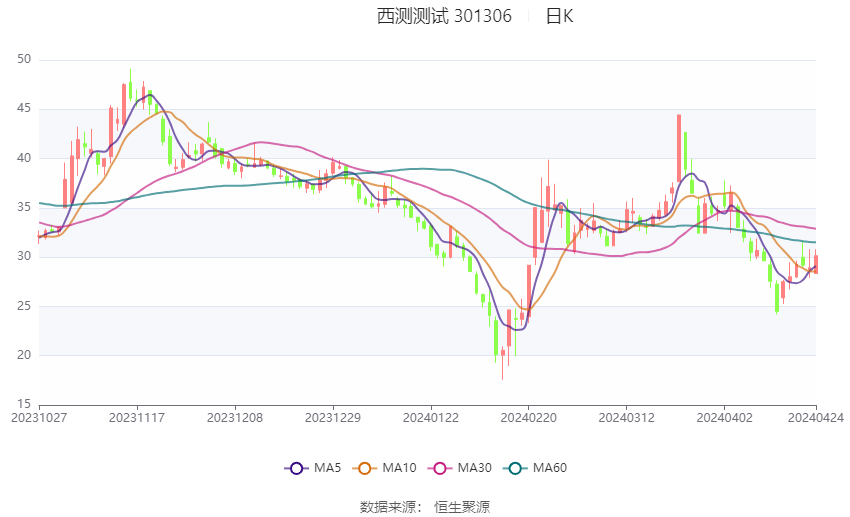This screenshot has width=850, height=517.
Task: Click the 15 price axis label
Action: [24, 404]
